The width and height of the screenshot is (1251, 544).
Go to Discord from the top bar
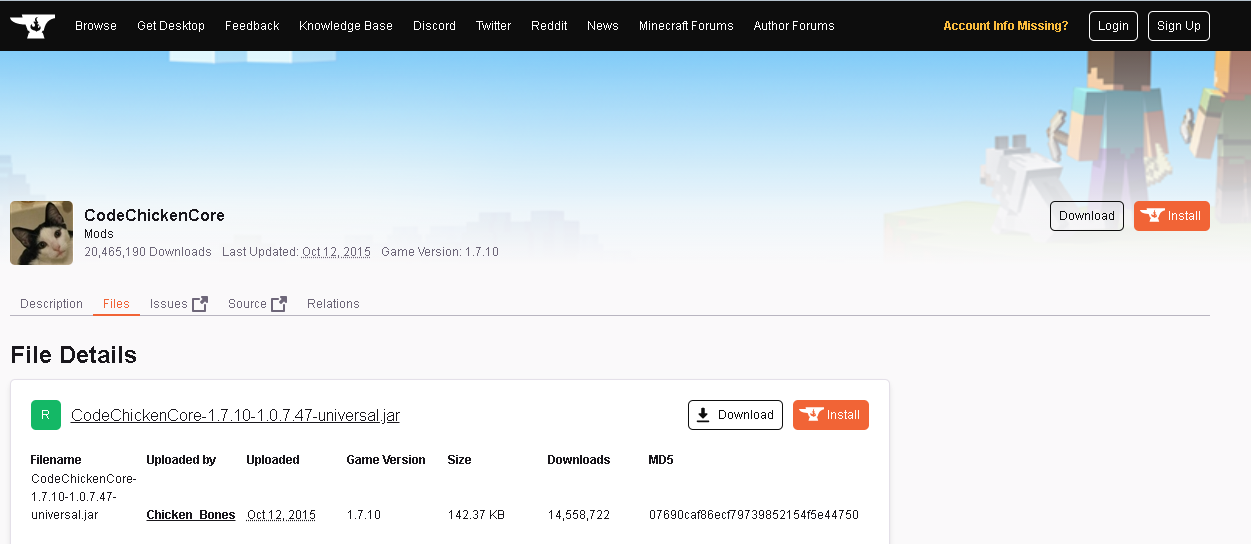coord(434,26)
